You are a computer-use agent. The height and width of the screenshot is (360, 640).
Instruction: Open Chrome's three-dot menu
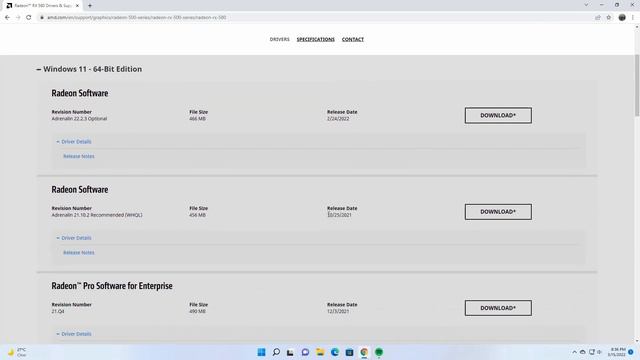click(x=633, y=18)
